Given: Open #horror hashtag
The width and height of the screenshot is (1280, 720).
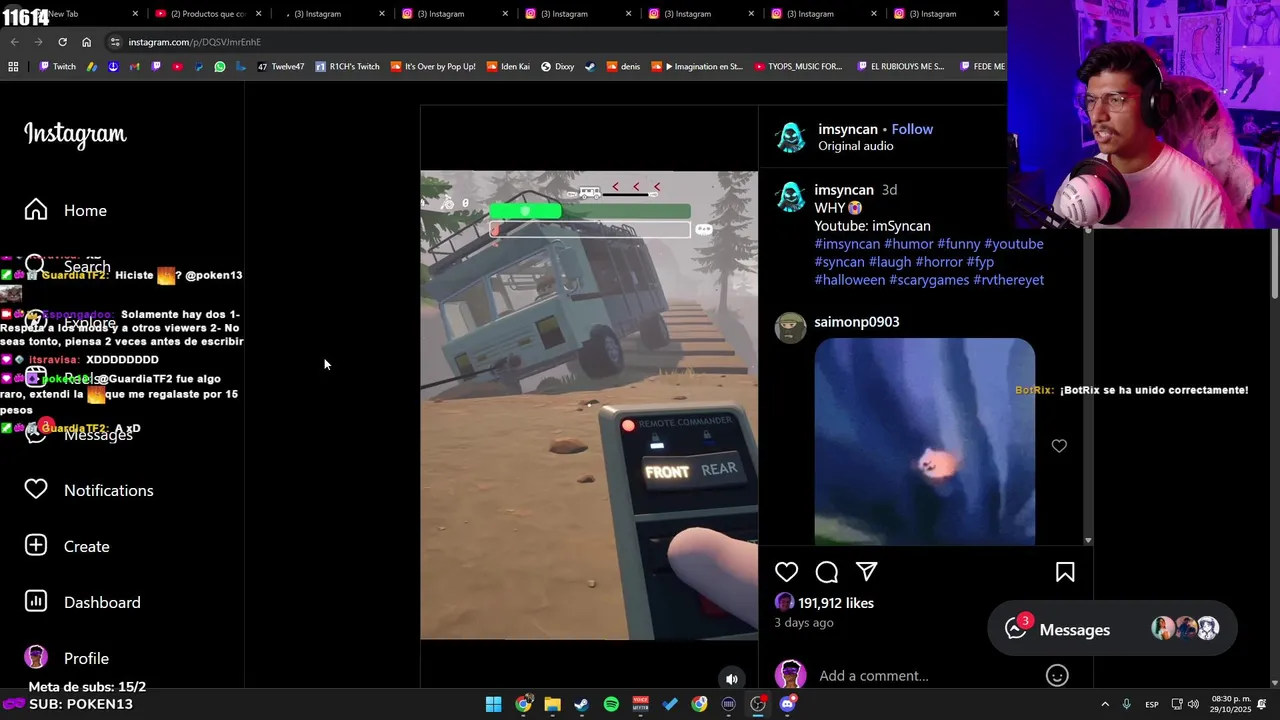Looking at the screenshot, I should click(939, 262).
